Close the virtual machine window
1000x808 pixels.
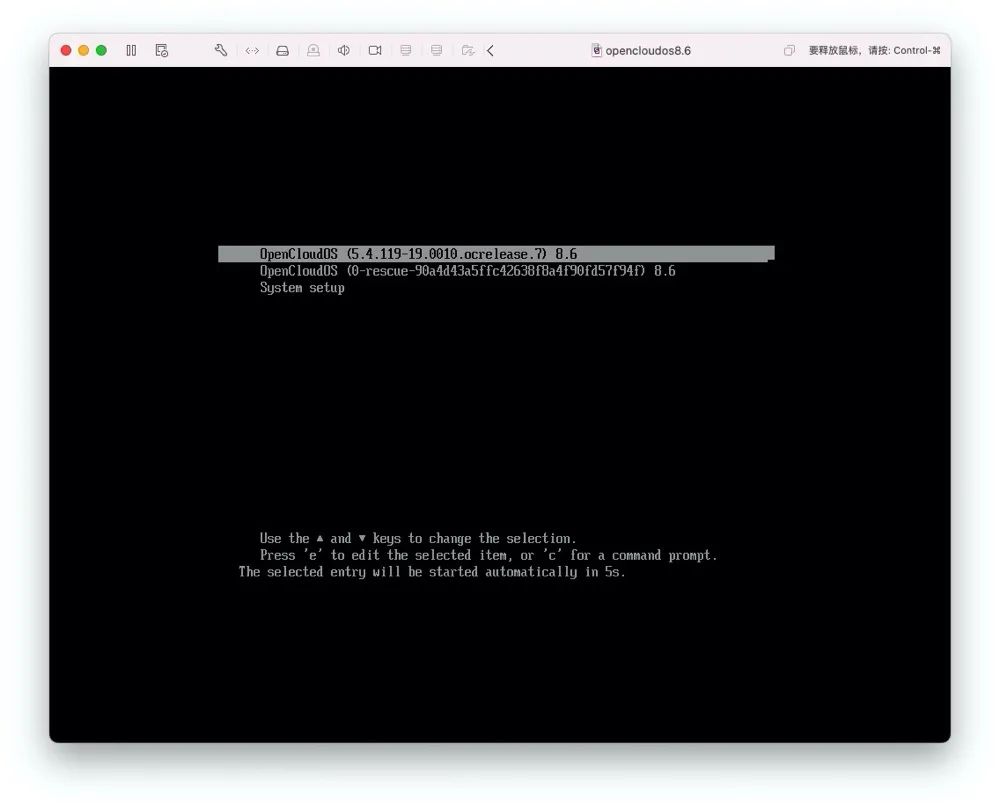(x=66, y=50)
